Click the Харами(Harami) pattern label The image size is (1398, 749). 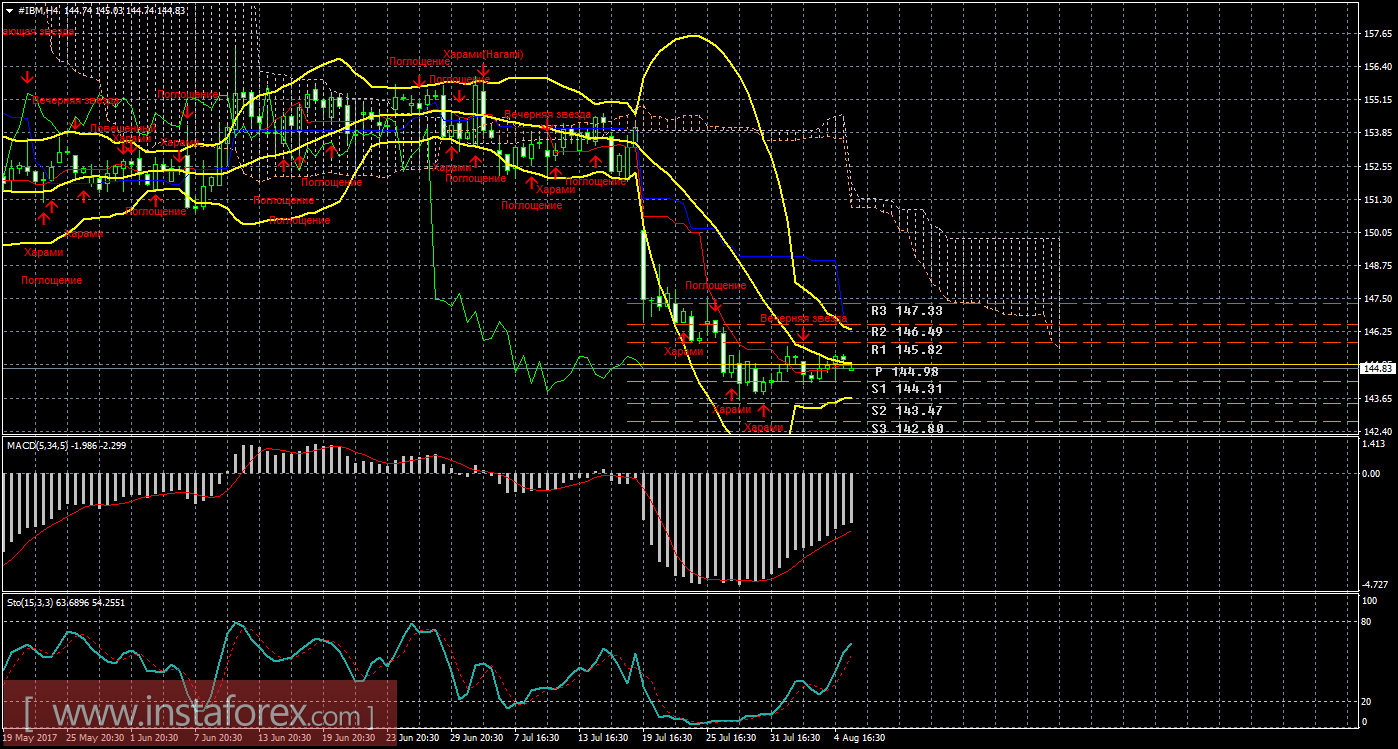tap(484, 54)
